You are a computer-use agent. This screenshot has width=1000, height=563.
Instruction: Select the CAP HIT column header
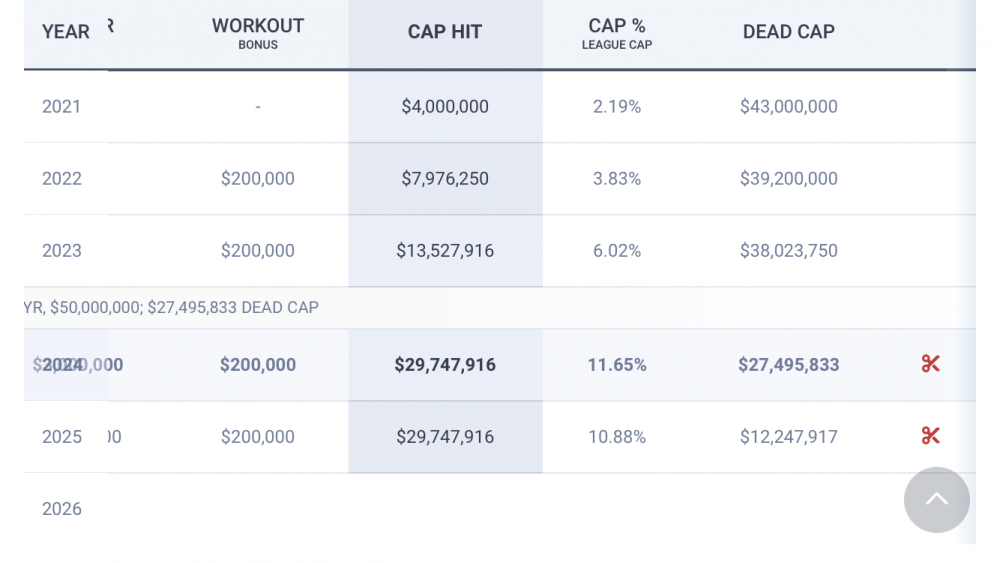tap(445, 32)
